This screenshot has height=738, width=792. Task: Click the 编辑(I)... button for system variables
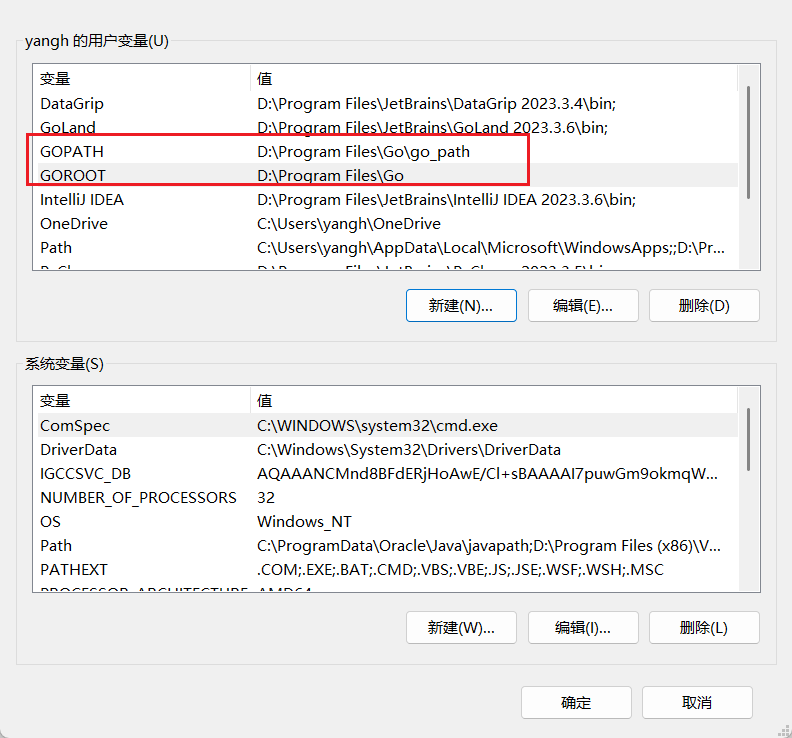pos(583,628)
